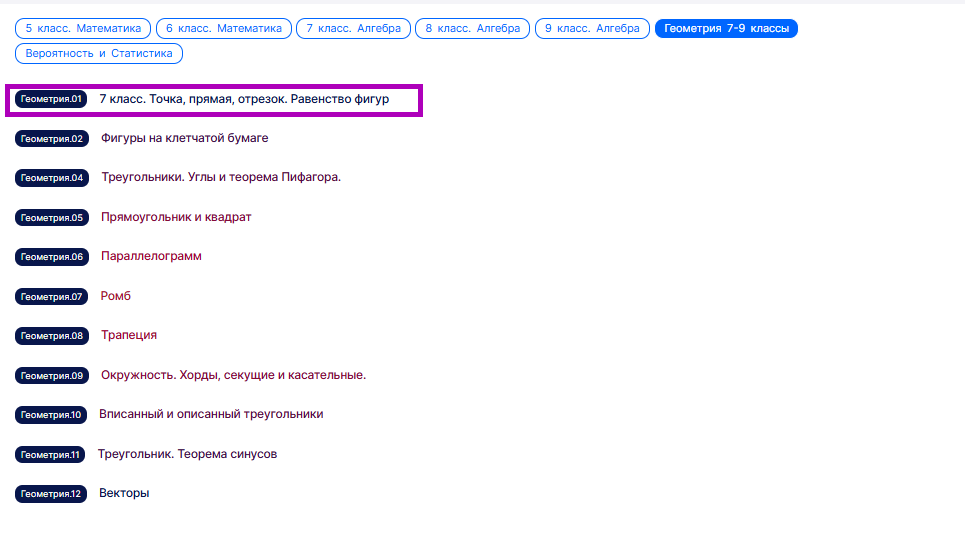The image size is (965, 536).
Task: Click the Геометрия.07 badge
Action: pos(52,297)
